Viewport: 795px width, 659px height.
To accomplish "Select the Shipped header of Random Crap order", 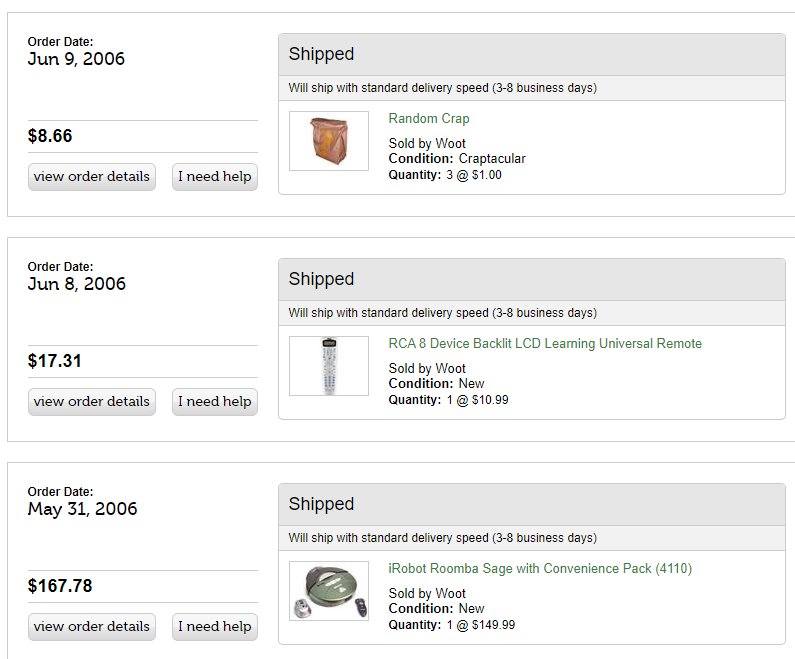I will coord(532,55).
